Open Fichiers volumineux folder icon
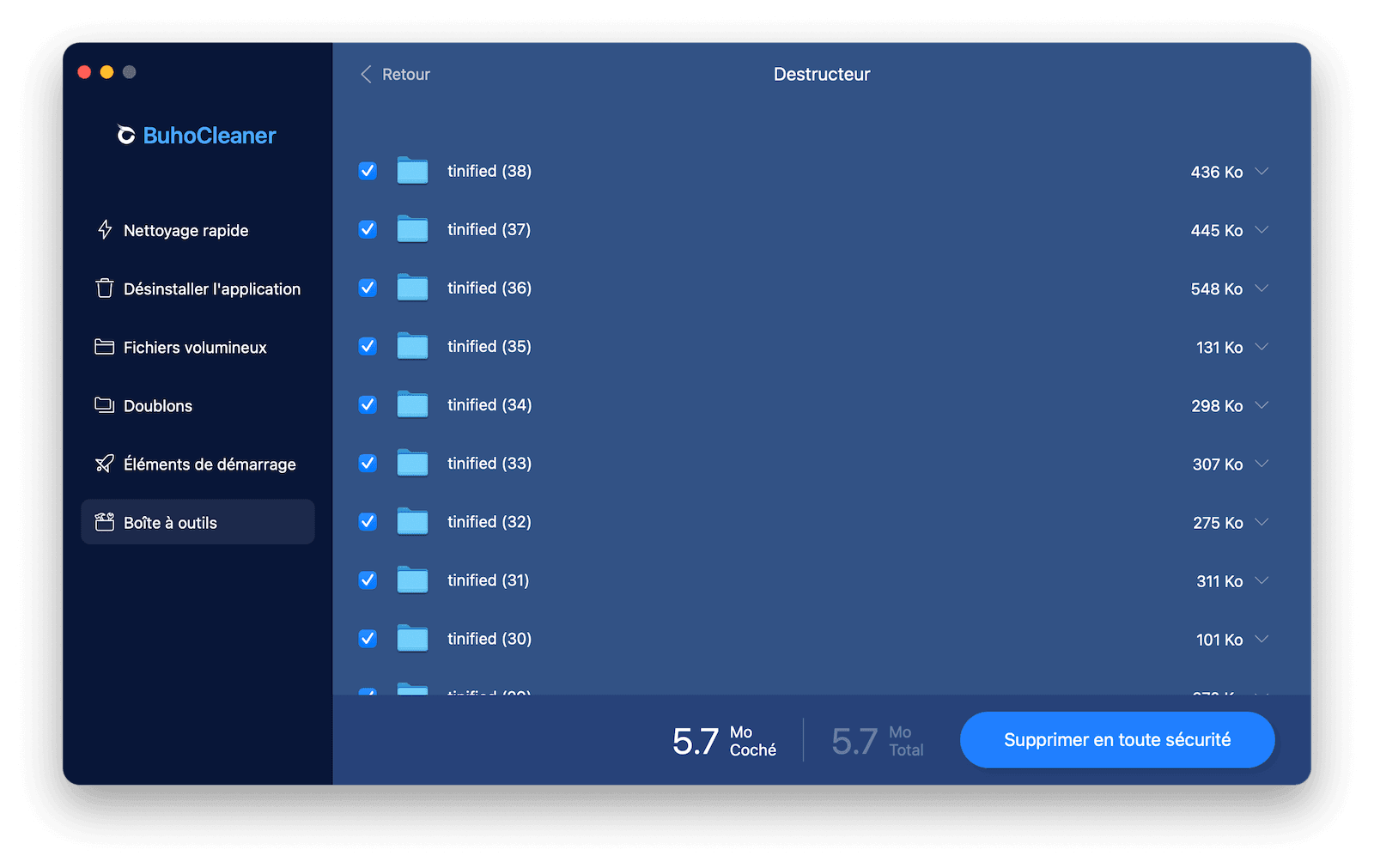Viewport: 1374px width, 868px height. (104, 347)
